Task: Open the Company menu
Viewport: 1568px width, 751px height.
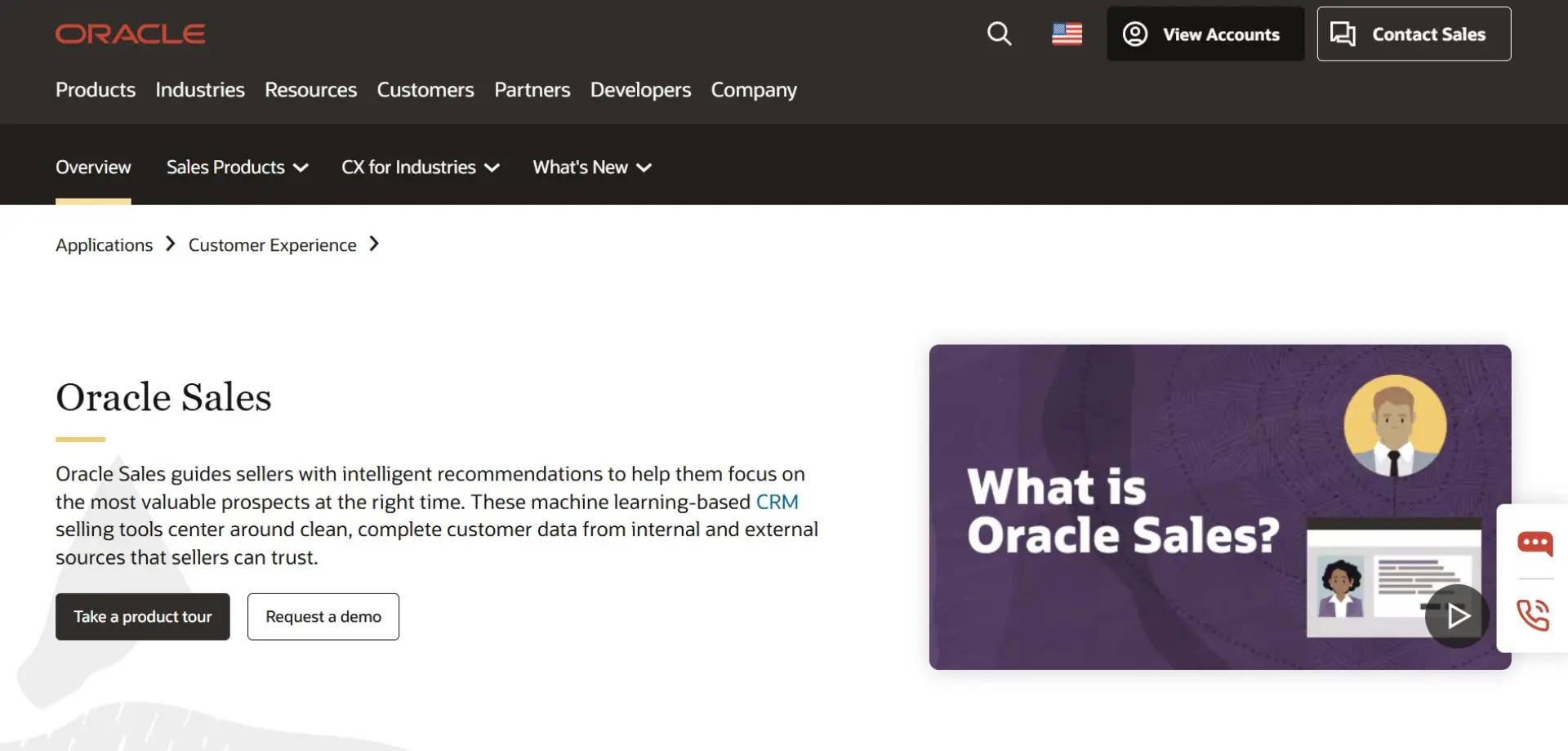Action: click(754, 90)
